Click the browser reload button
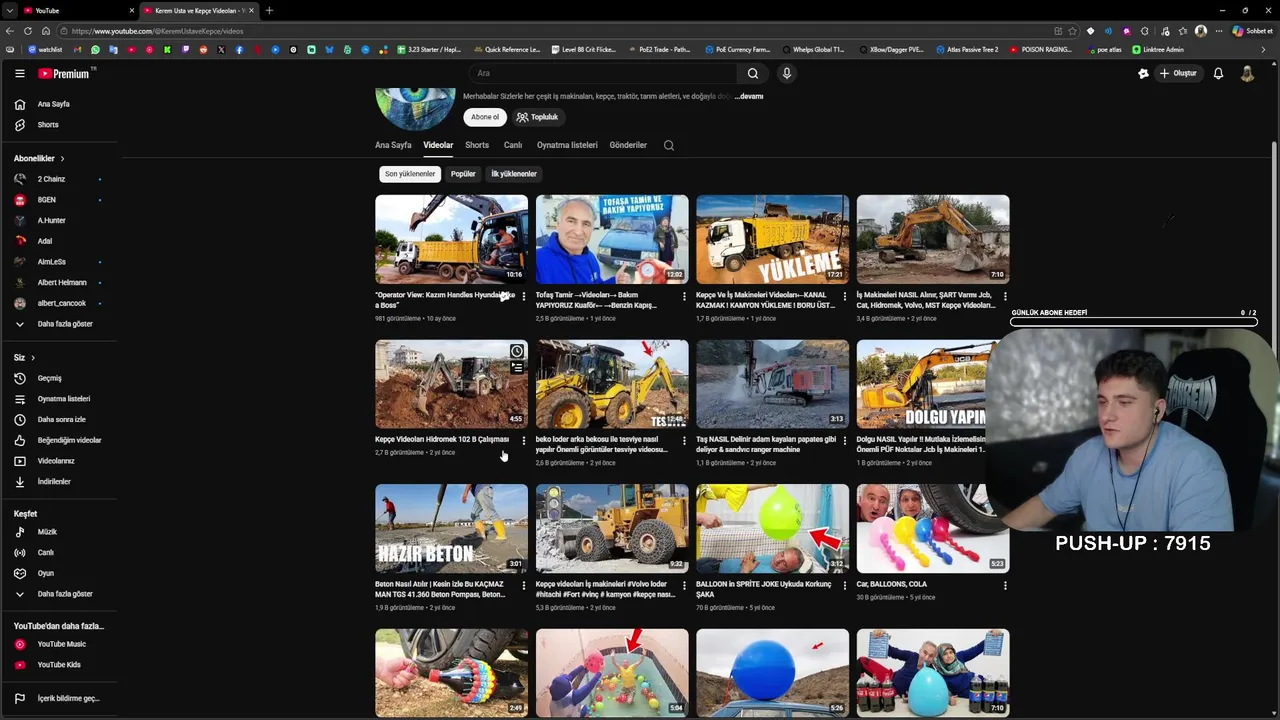This screenshot has width=1280, height=720. pos(28,31)
